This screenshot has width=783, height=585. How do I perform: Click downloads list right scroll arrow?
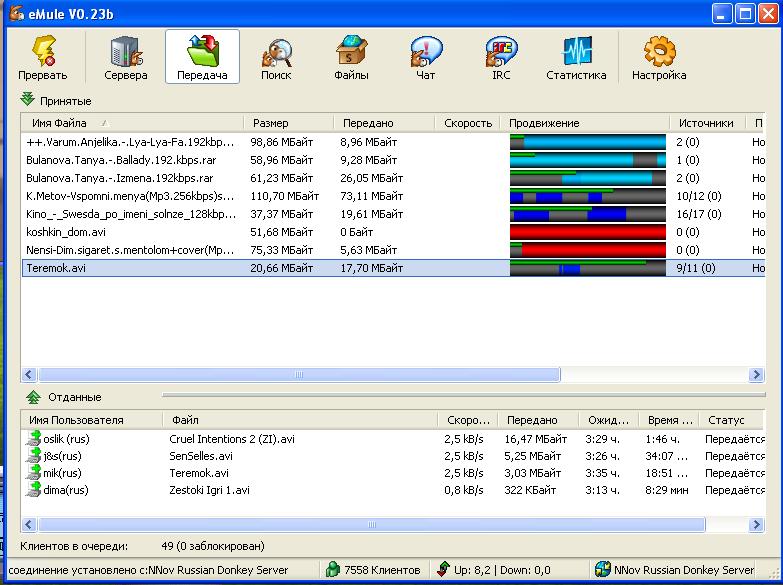756,374
